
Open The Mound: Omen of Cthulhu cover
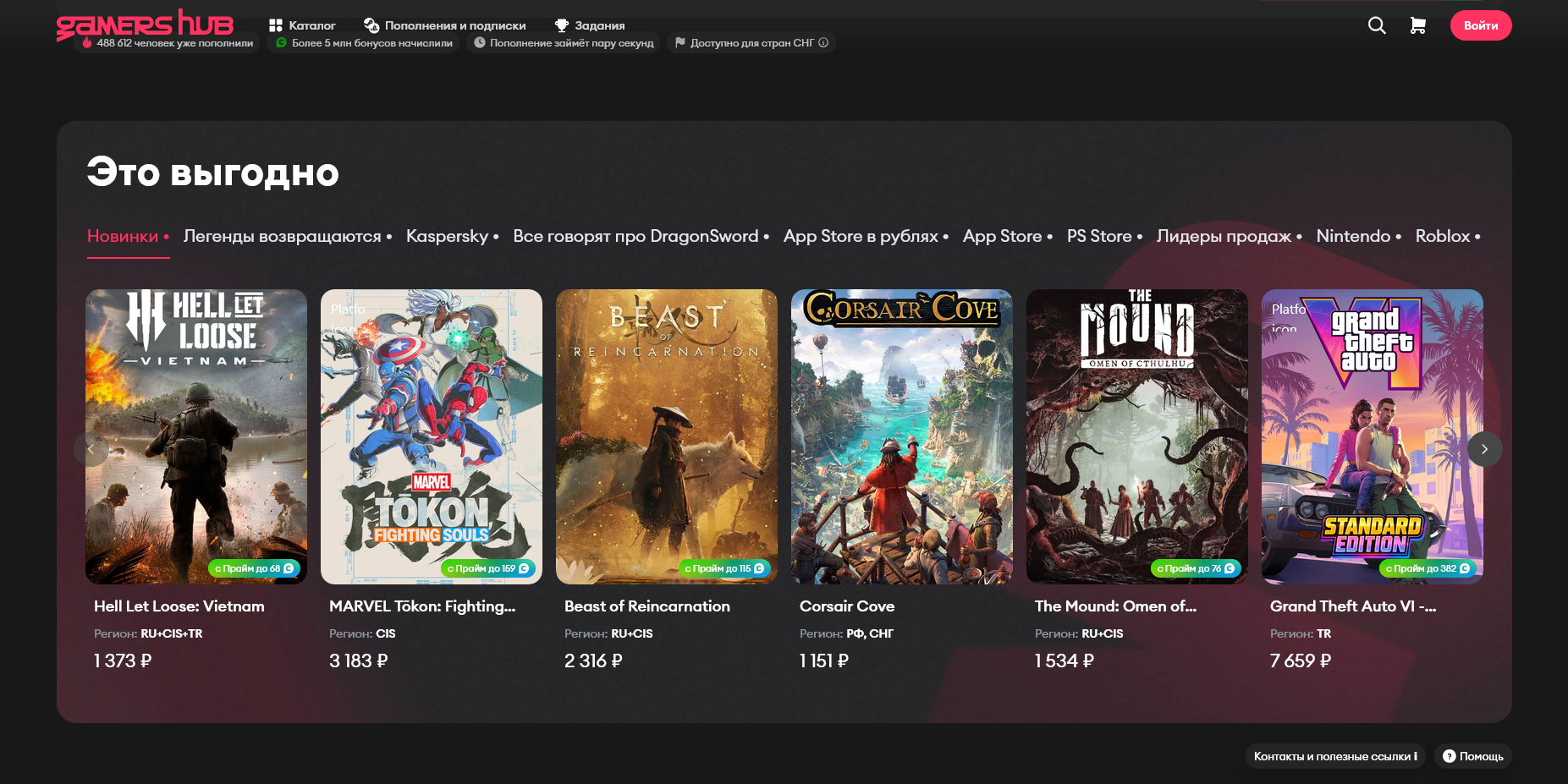click(x=1137, y=436)
